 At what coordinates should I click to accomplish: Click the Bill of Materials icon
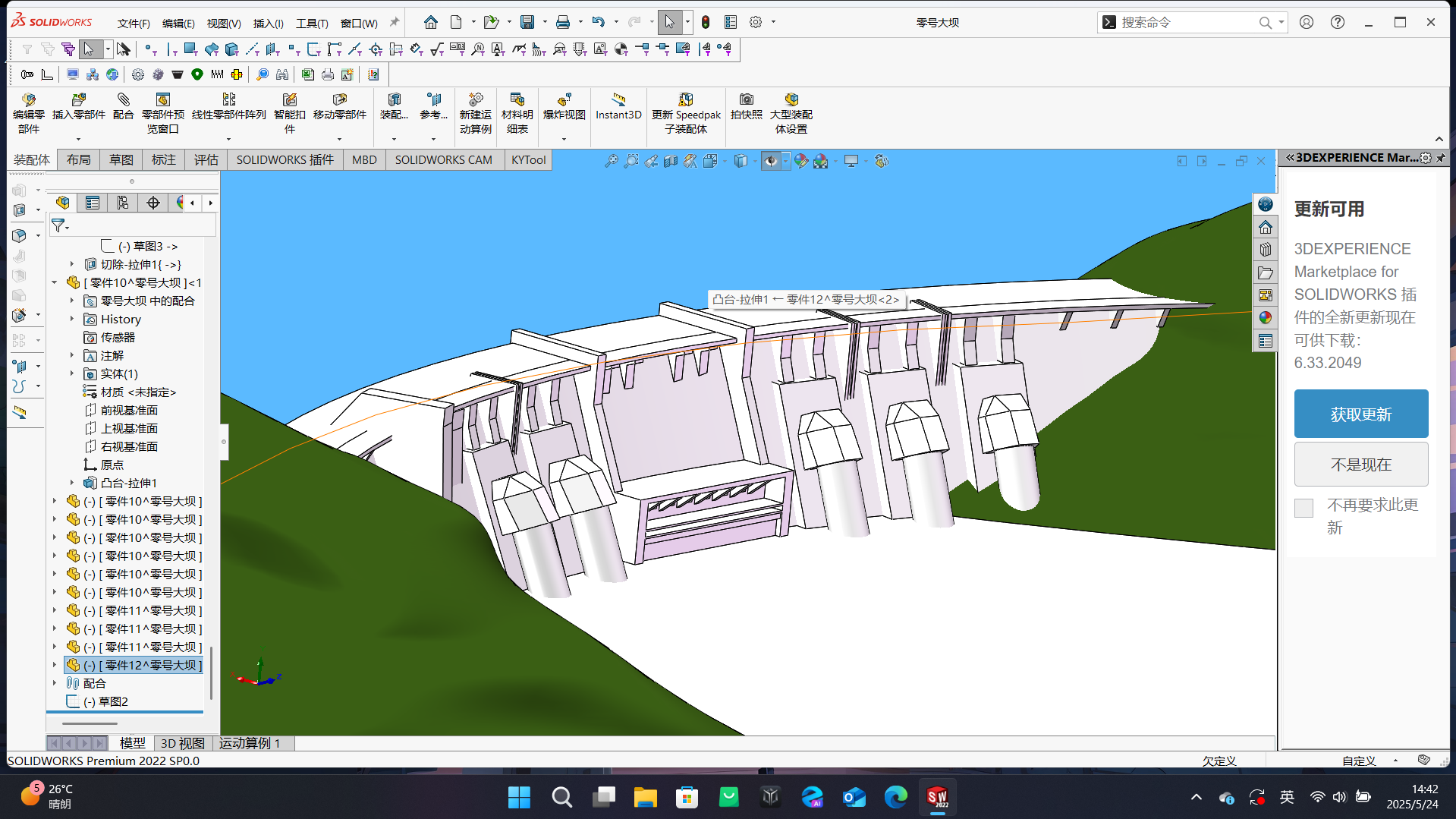click(x=517, y=100)
